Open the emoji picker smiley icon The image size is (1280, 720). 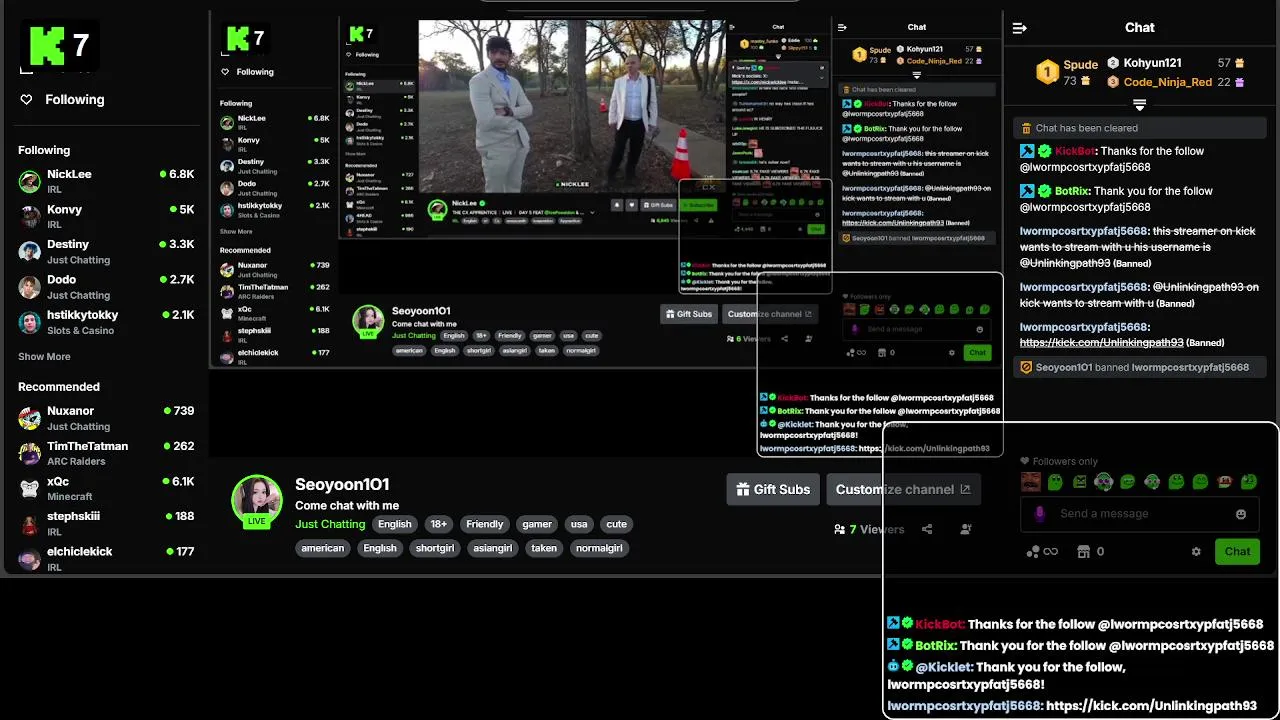point(1241,514)
